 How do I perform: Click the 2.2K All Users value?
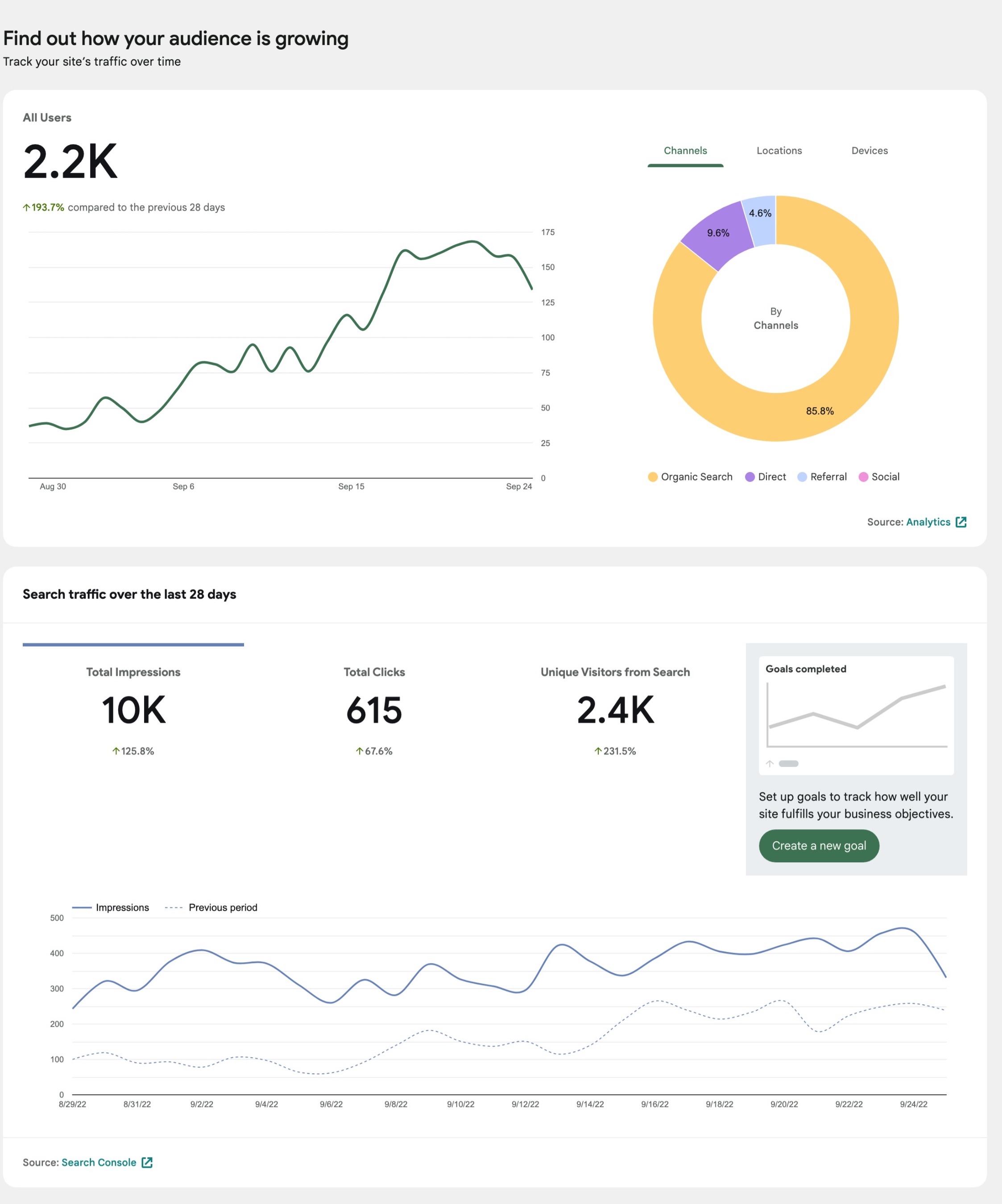[x=70, y=161]
